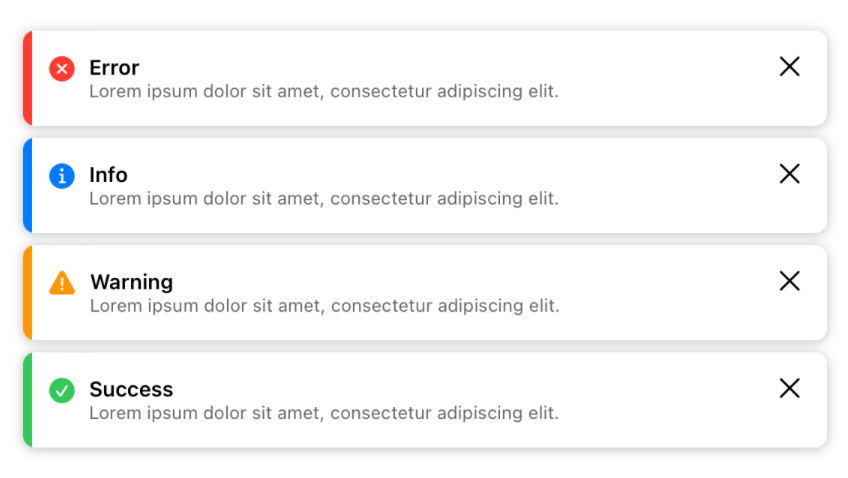The height and width of the screenshot is (478, 848).
Task: Click the green accent bar on Success toast
Action: coord(28,400)
